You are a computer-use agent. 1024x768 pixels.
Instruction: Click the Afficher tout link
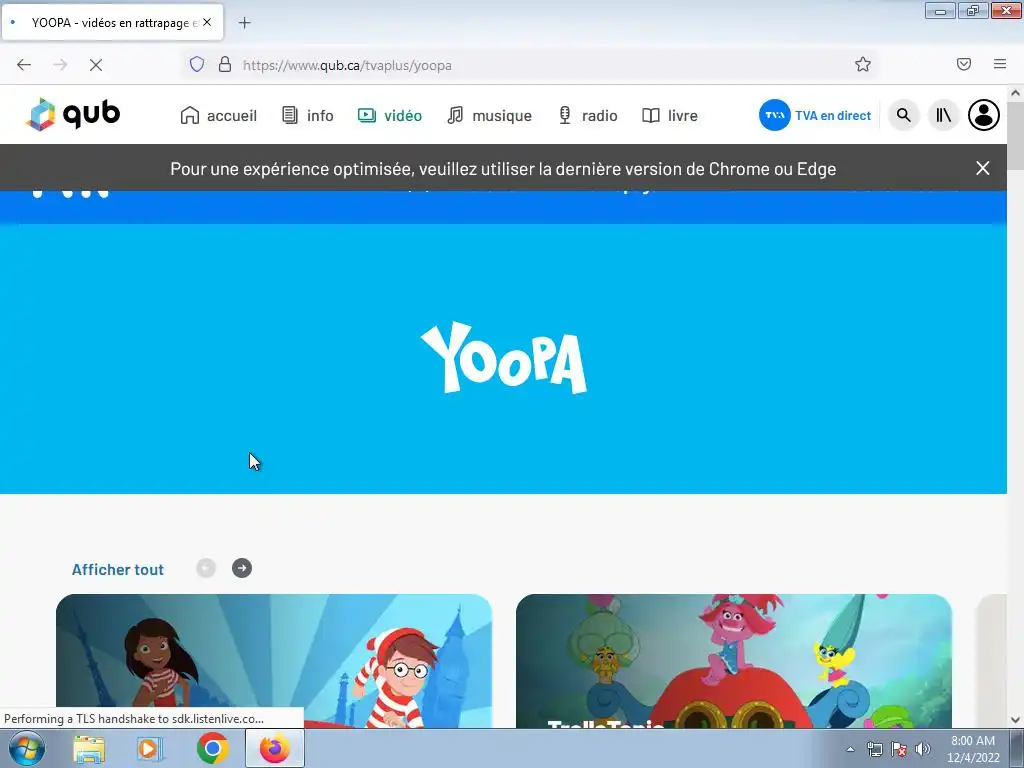(x=118, y=569)
